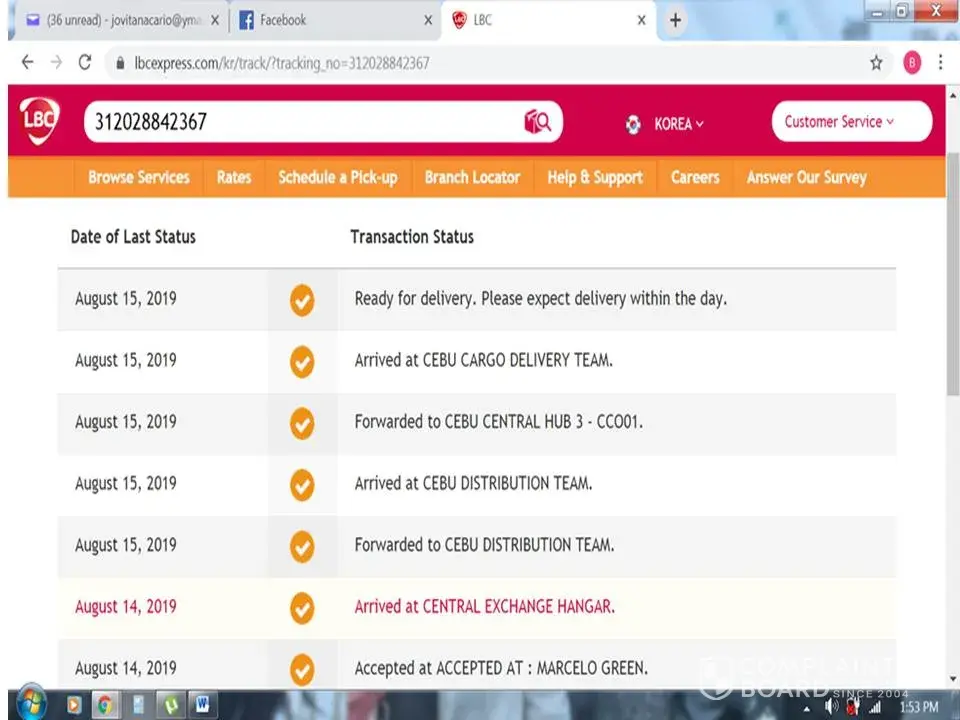Click 'Ready for delivery. Please expect delivery' text
Viewport: 960px width, 720px height.
pyautogui.click(x=541, y=299)
